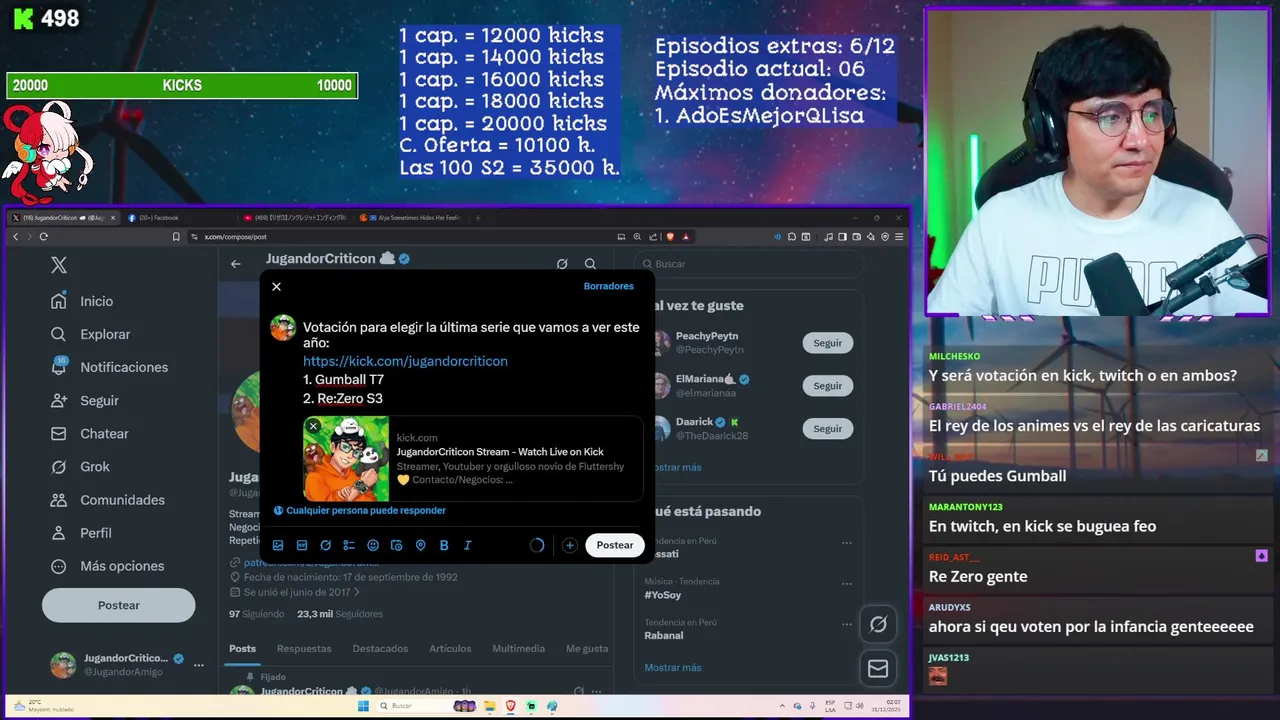Add a poll with the poll icon
Screen dimensions: 1280x720
[349, 545]
